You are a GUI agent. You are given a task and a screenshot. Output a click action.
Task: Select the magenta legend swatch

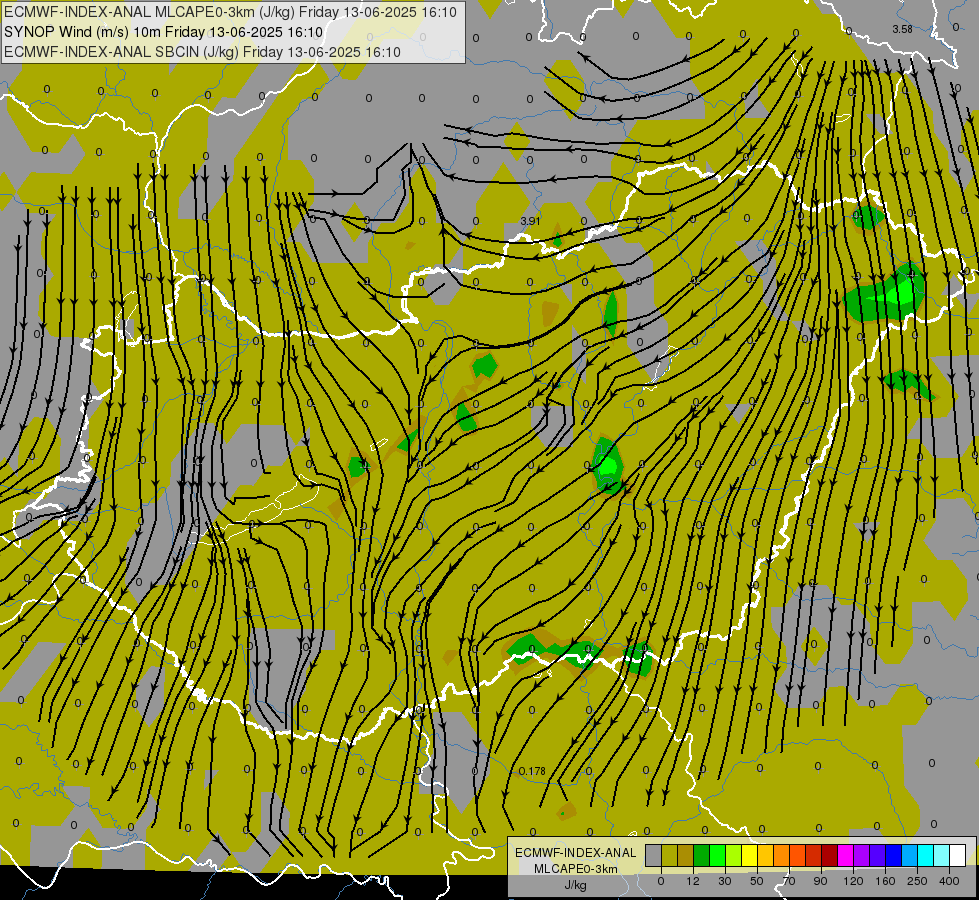[845, 855]
